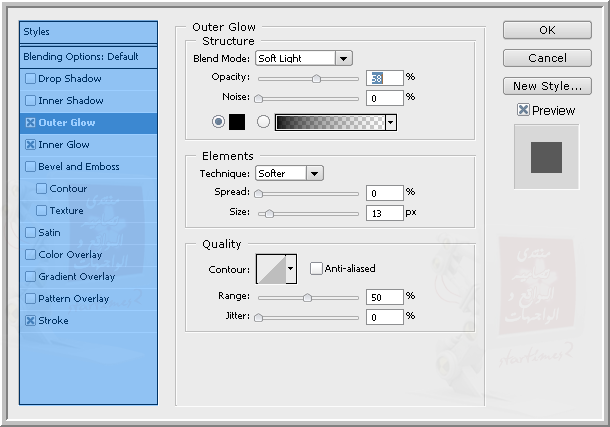The image size is (610, 427).
Task: Click the Contour curve thumbnail
Action: pyautogui.click(x=271, y=268)
